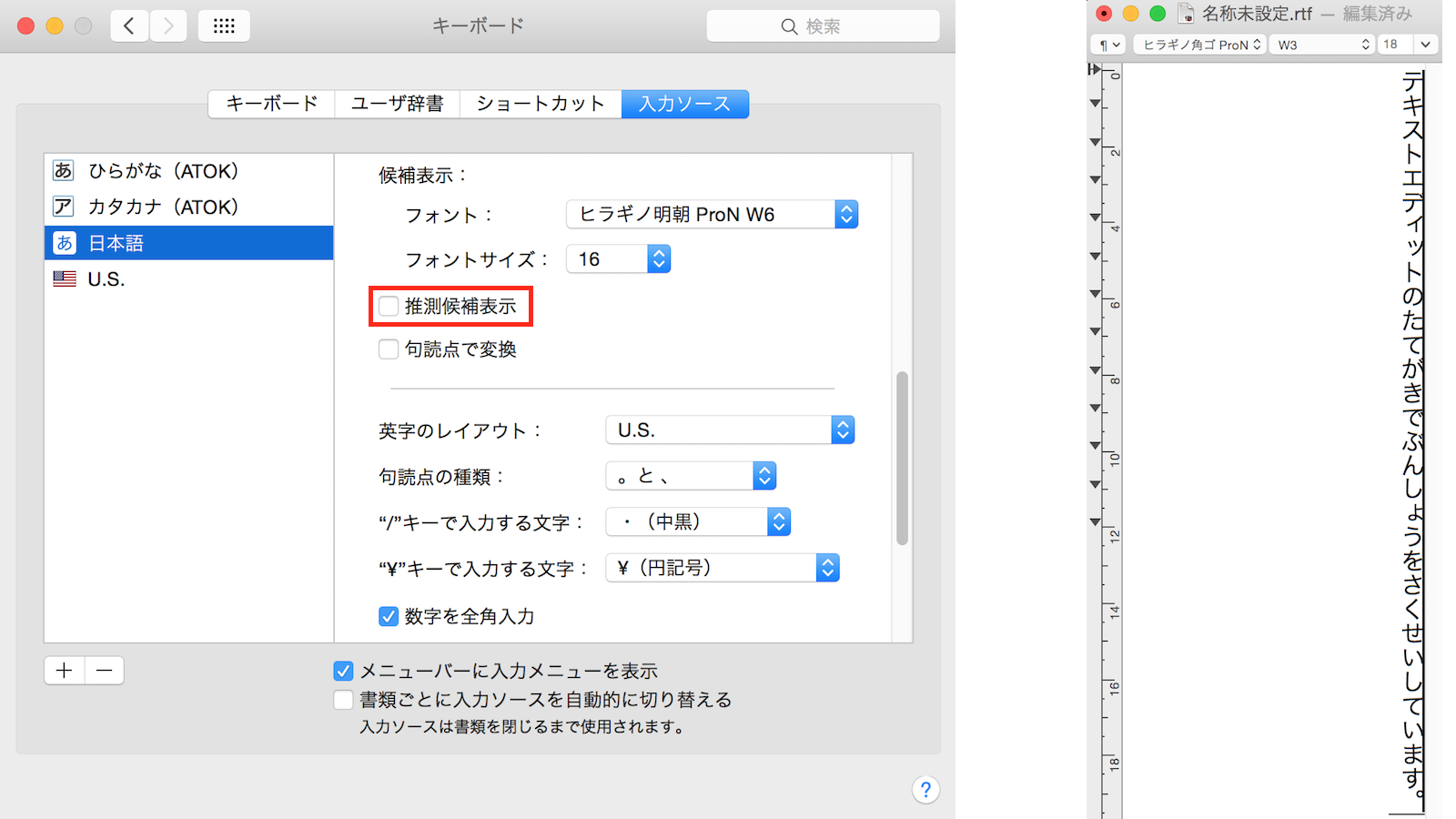The width and height of the screenshot is (1456, 819).
Task: Go forward with the right chevron button
Action: pyautogui.click(x=168, y=26)
